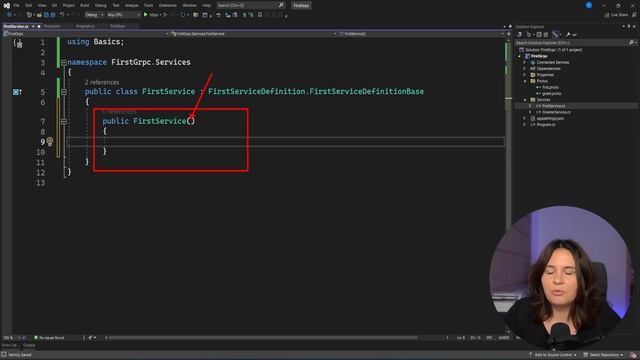Expand the Dependencies node

(x=525, y=69)
